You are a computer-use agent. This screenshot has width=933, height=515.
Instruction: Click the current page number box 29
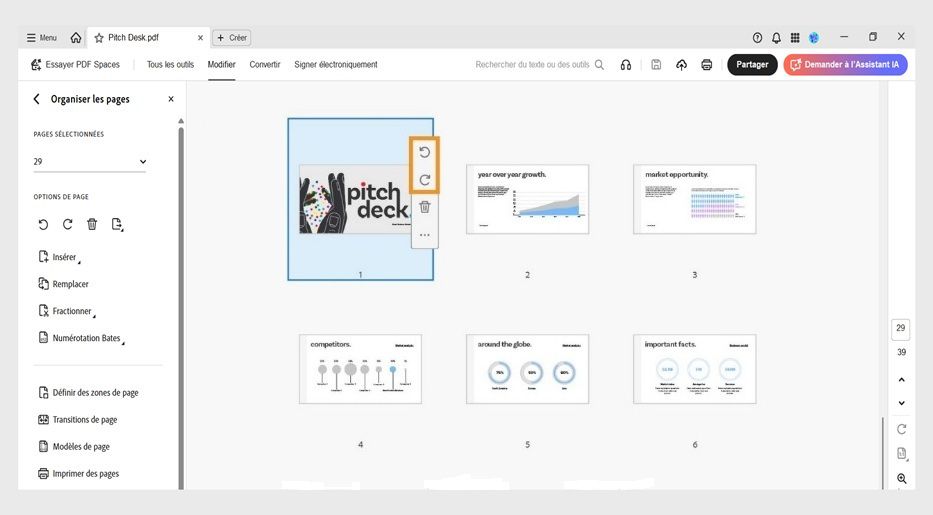[901, 328]
